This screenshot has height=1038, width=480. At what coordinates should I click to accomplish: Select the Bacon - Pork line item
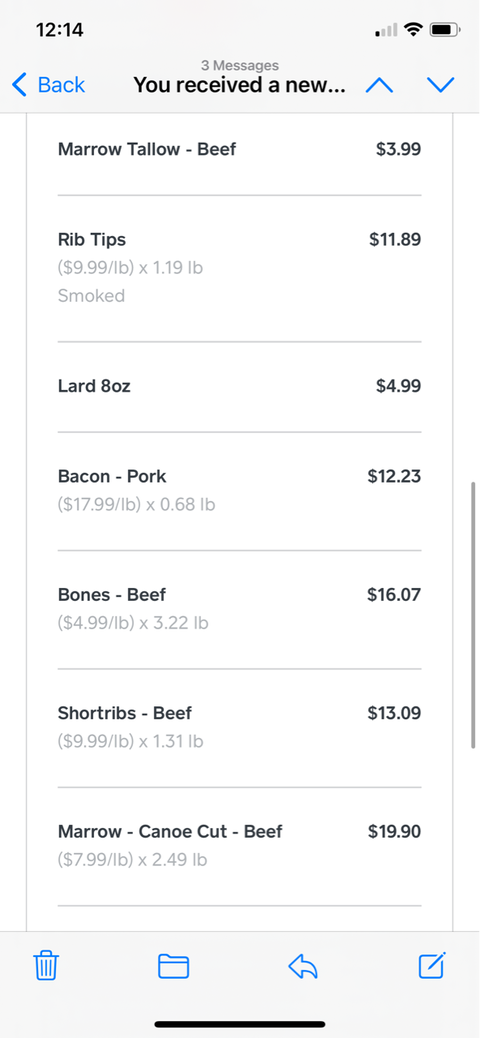240,491
